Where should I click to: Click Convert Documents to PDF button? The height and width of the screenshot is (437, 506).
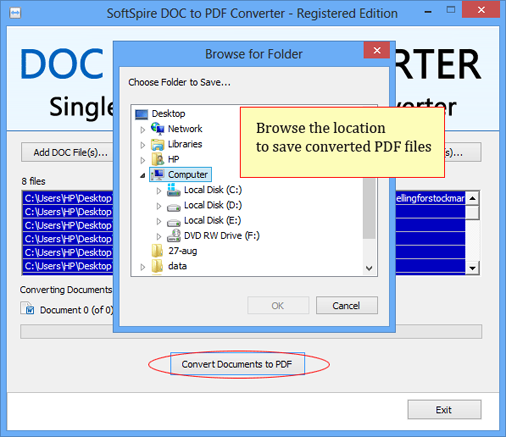click(237, 364)
